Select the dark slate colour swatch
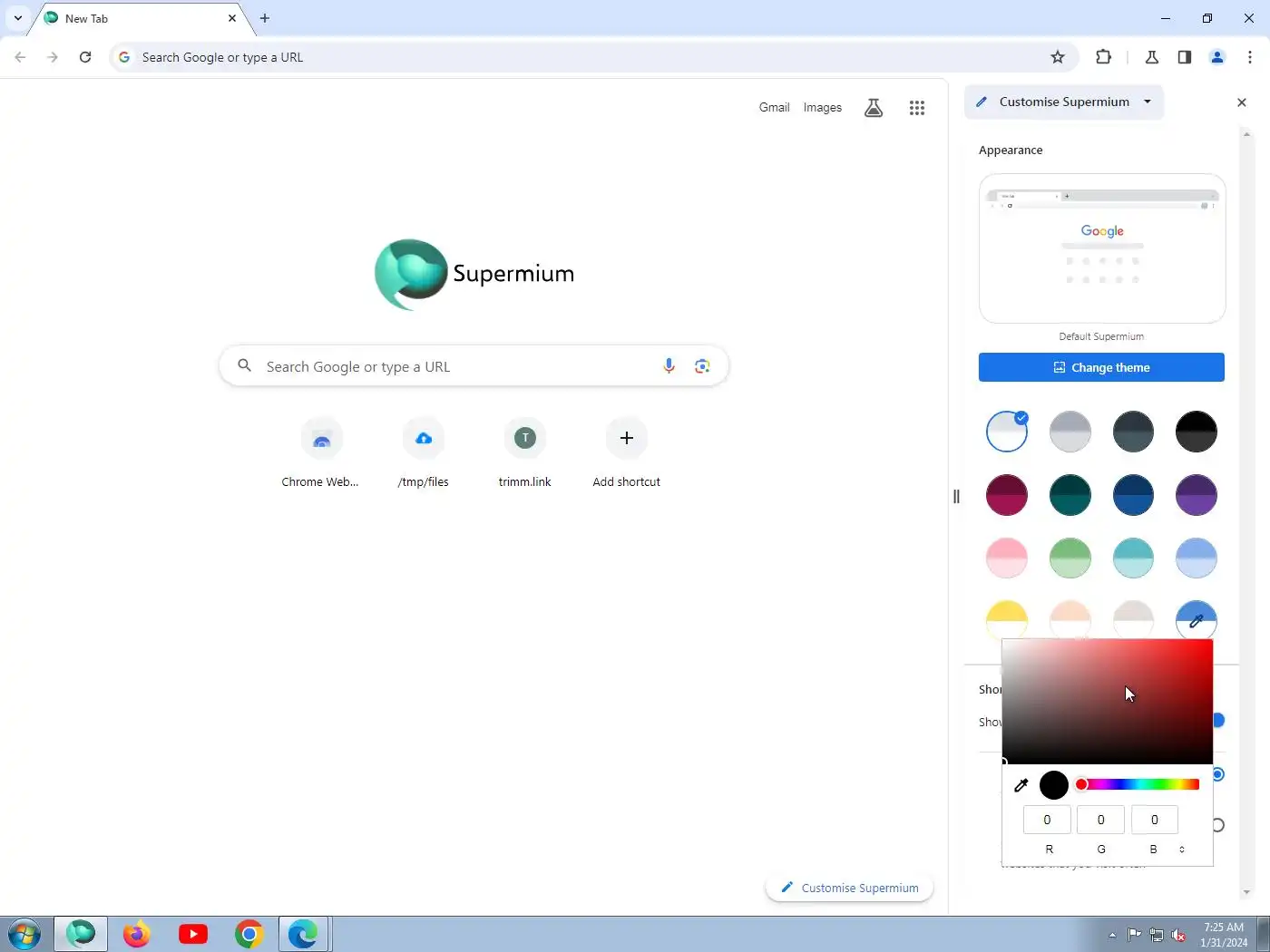Screen dimensions: 1270x952 1133,432
